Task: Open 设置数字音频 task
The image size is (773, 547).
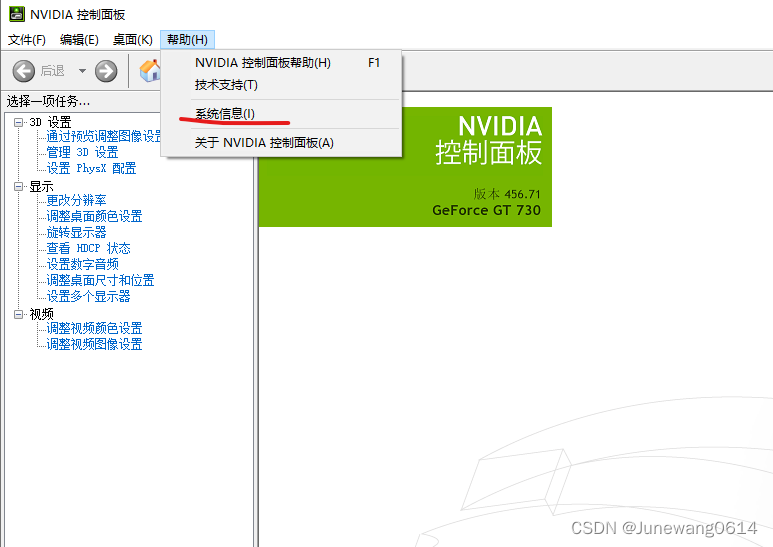Action: click(x=82, y=265)
